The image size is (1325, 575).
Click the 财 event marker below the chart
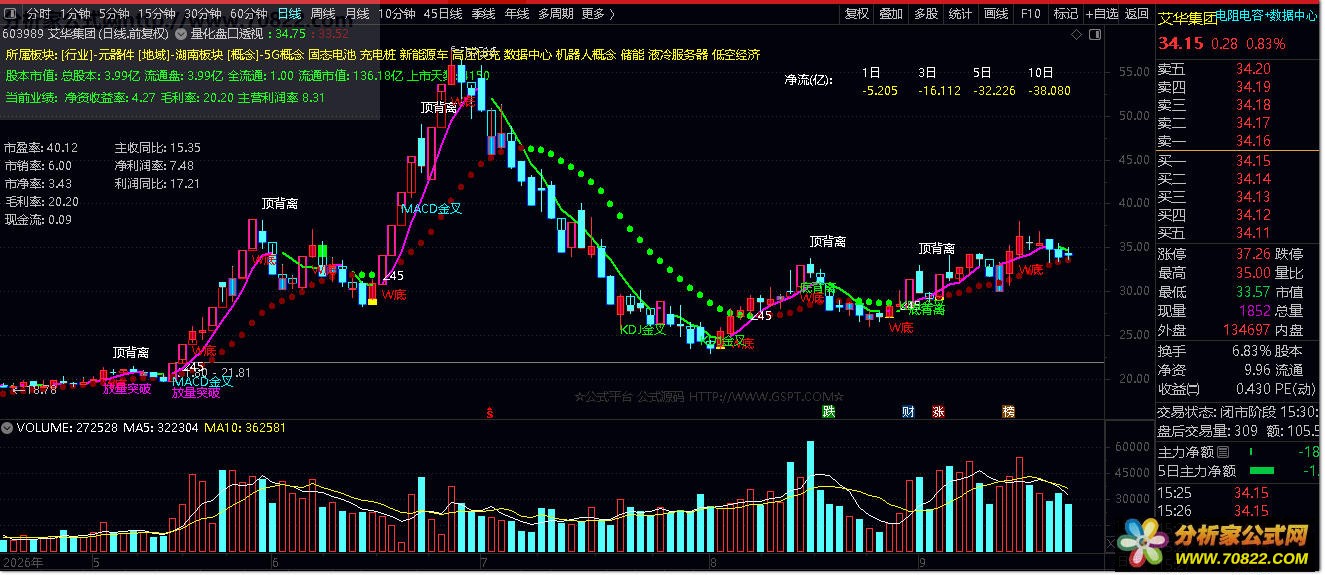point(907,411)
